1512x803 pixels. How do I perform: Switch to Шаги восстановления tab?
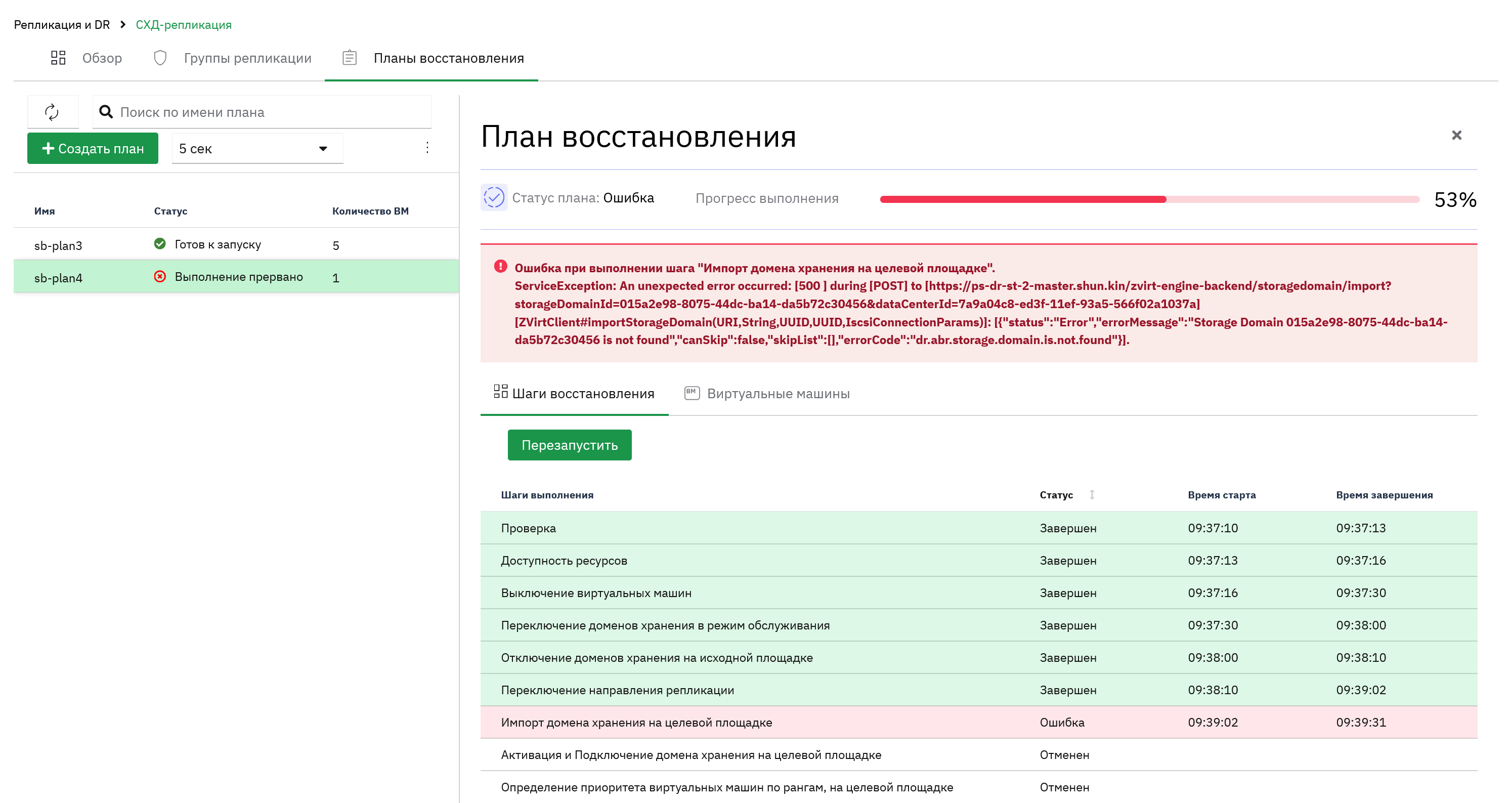574,394
